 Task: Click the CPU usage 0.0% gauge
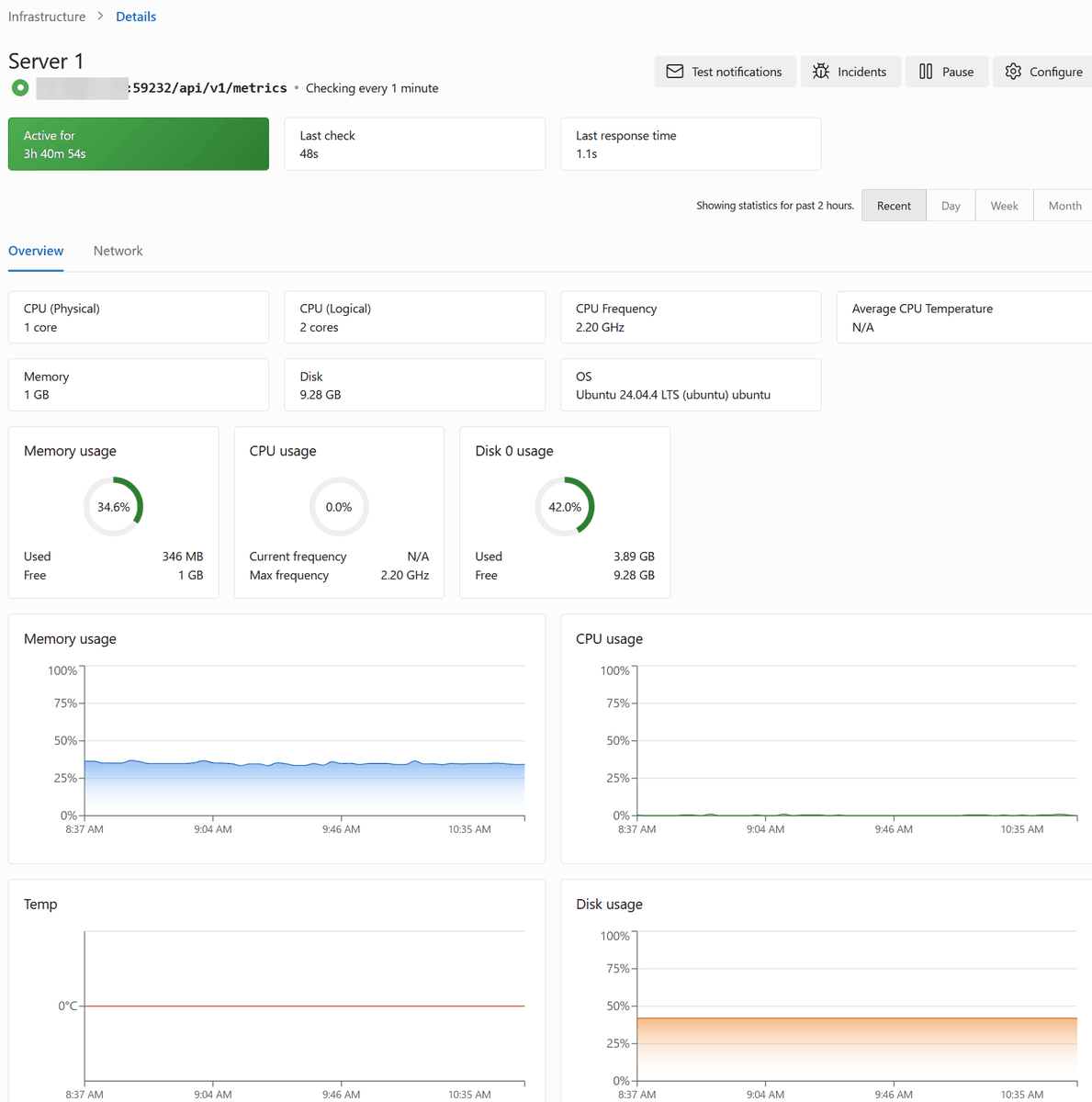click(339, 507)
